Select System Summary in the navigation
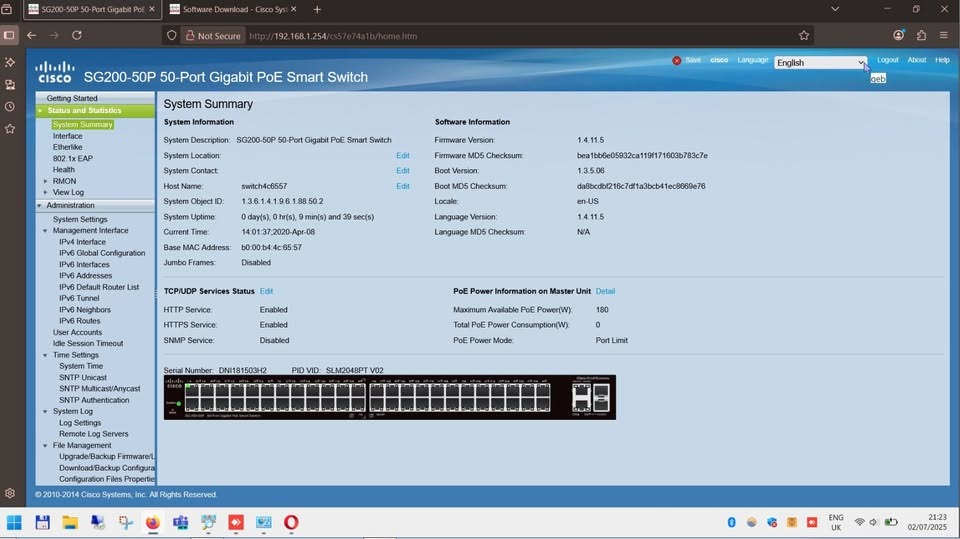Viewport: 960px width, 539px height. pyautogui.click(x=83, y=124)
